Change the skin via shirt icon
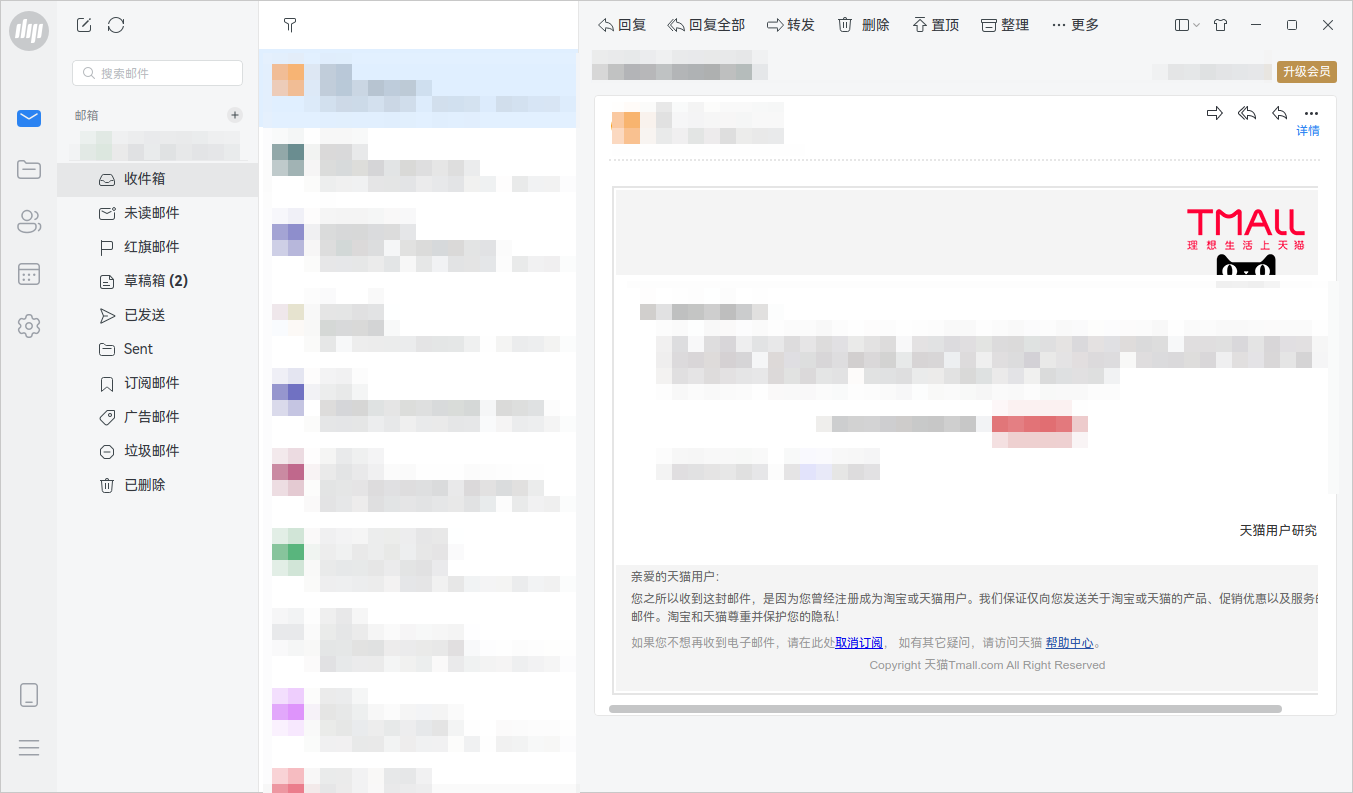This screenshot has width=1353, height=793. pos(1220,25)
